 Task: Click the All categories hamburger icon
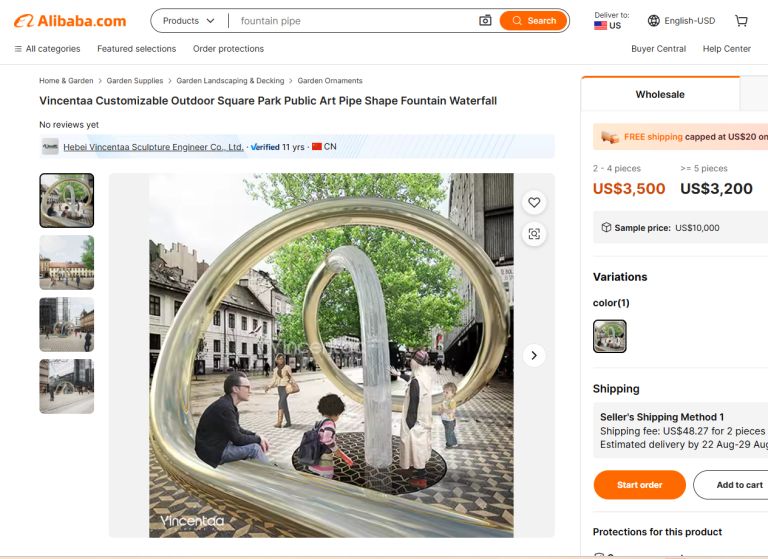coord(18,49)
